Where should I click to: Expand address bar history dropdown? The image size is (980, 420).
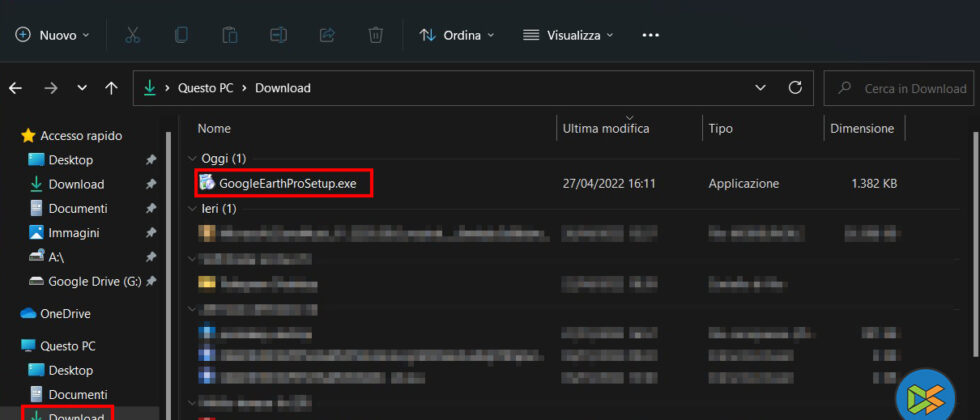pos(760,88)
